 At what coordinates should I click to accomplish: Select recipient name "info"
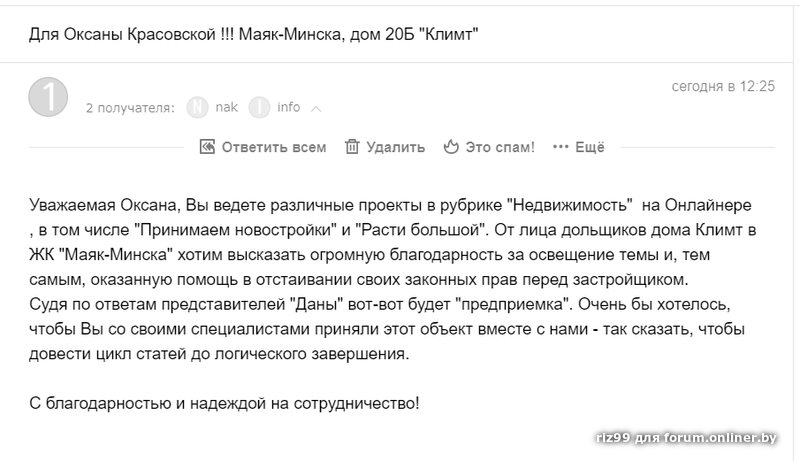coord(289,107)
